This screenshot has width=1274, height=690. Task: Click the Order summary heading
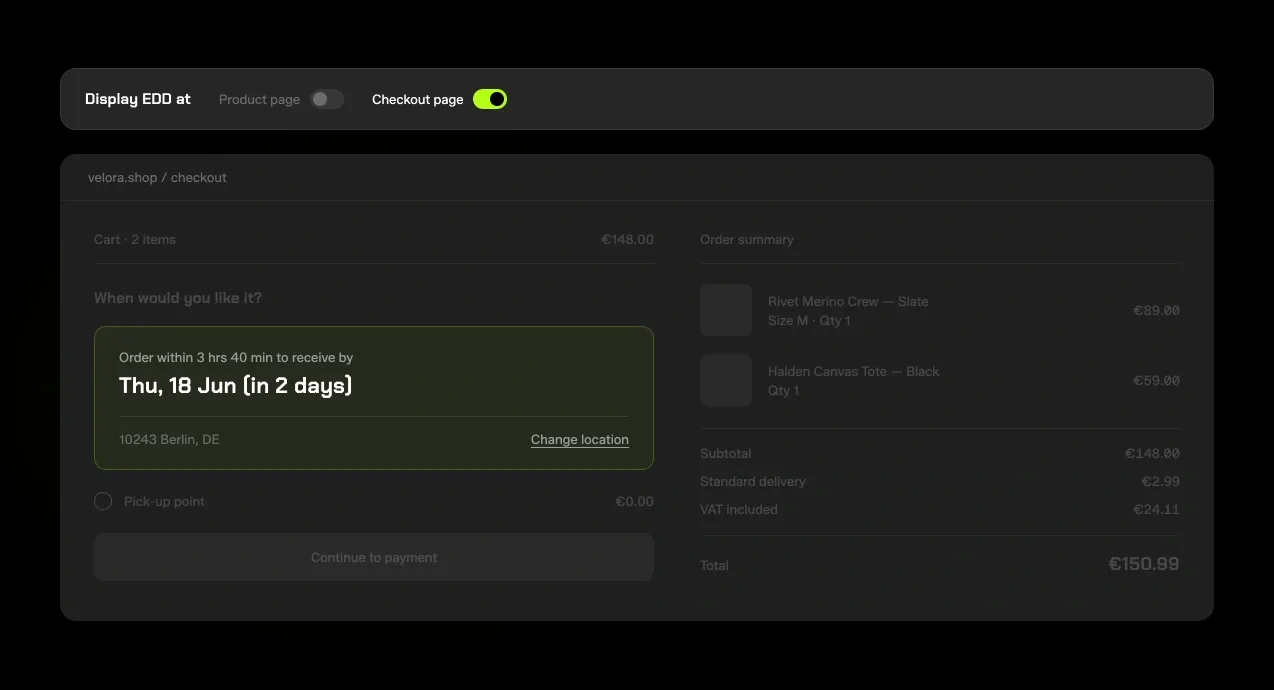[747, 239]
